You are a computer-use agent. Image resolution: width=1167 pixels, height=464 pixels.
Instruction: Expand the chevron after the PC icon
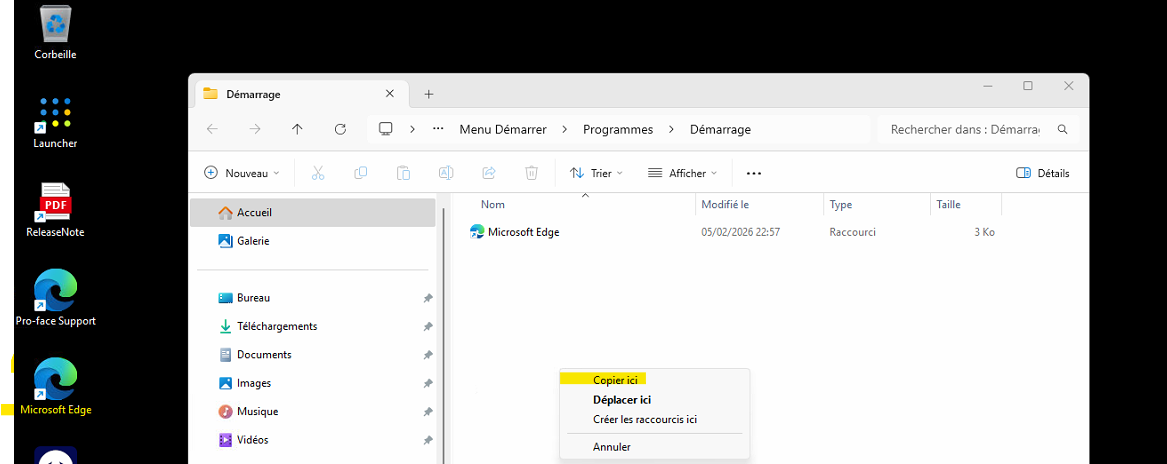[x=412, y=129]
